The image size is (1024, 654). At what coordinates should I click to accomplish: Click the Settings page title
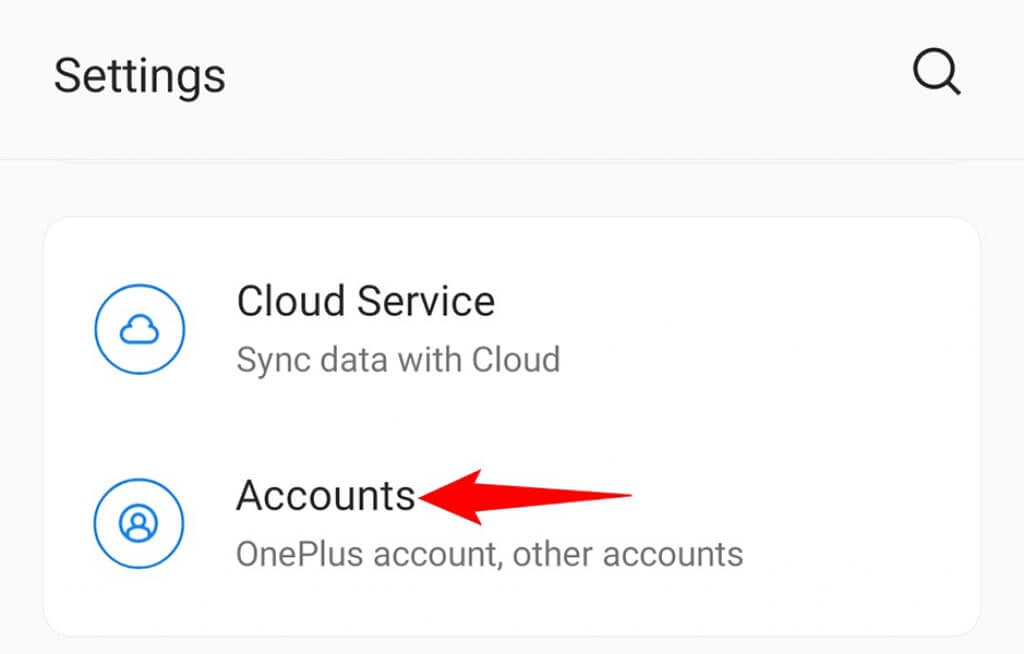pos(139,76)
